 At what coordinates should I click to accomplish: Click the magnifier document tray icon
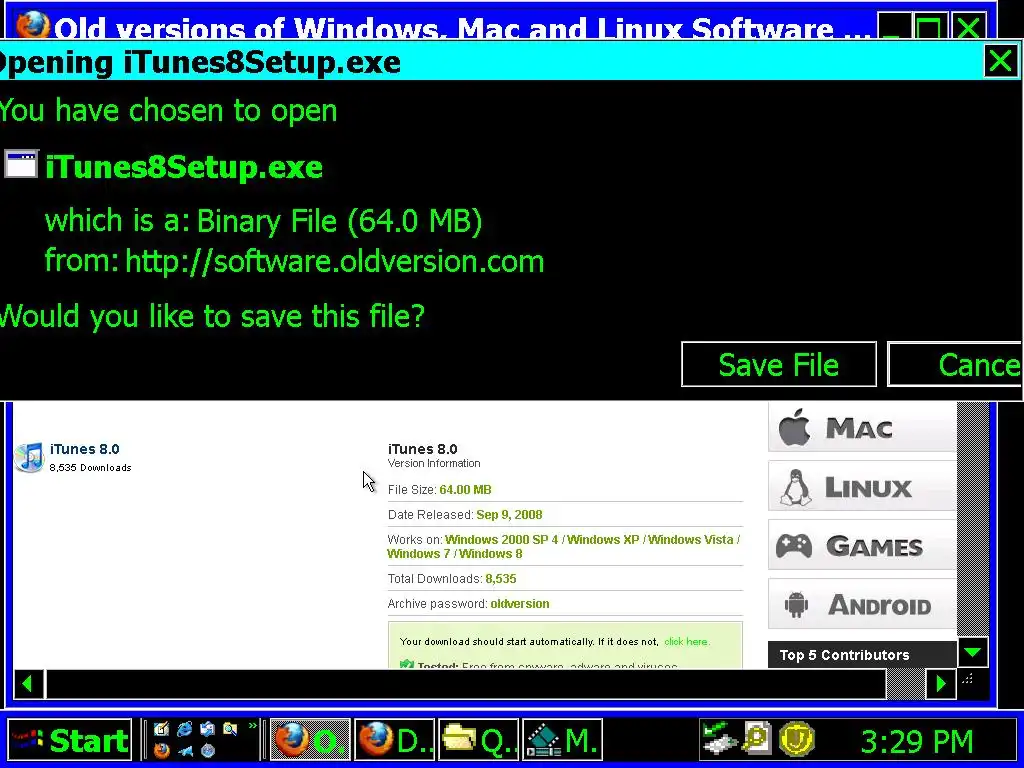click(x=758, y=740)
